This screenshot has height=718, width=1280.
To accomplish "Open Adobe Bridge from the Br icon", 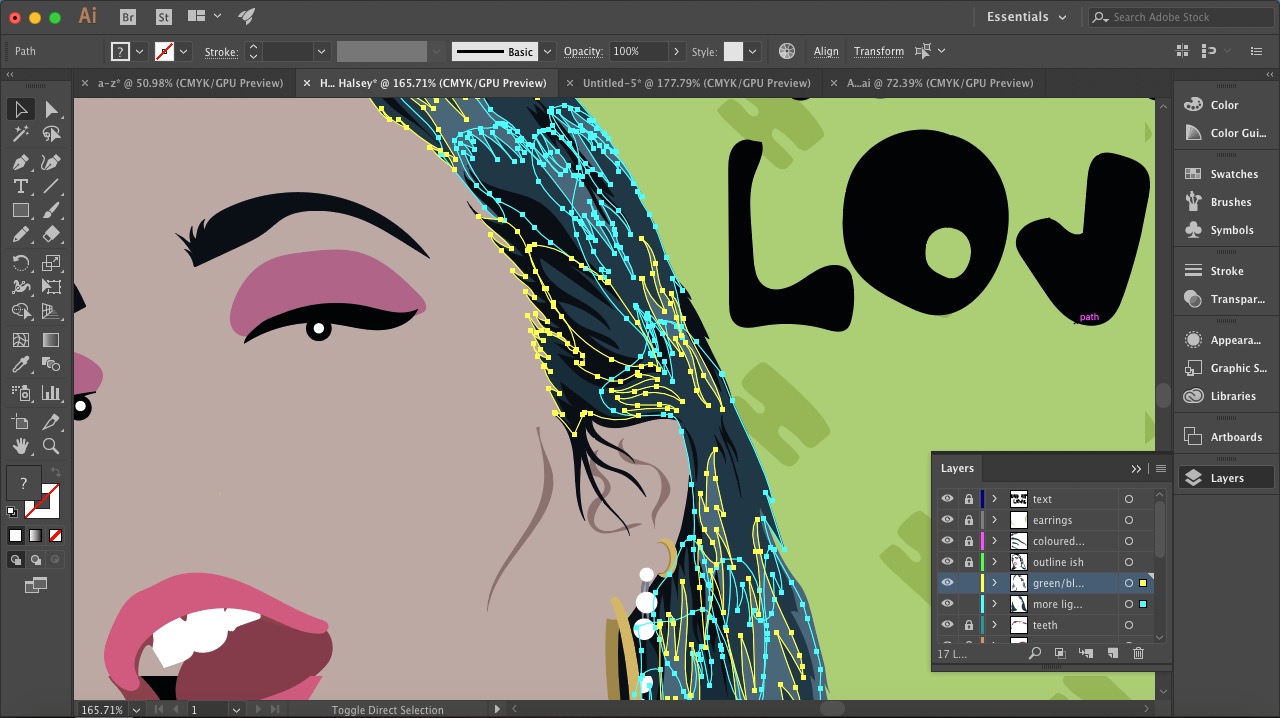I will click(x=128, y=17).
